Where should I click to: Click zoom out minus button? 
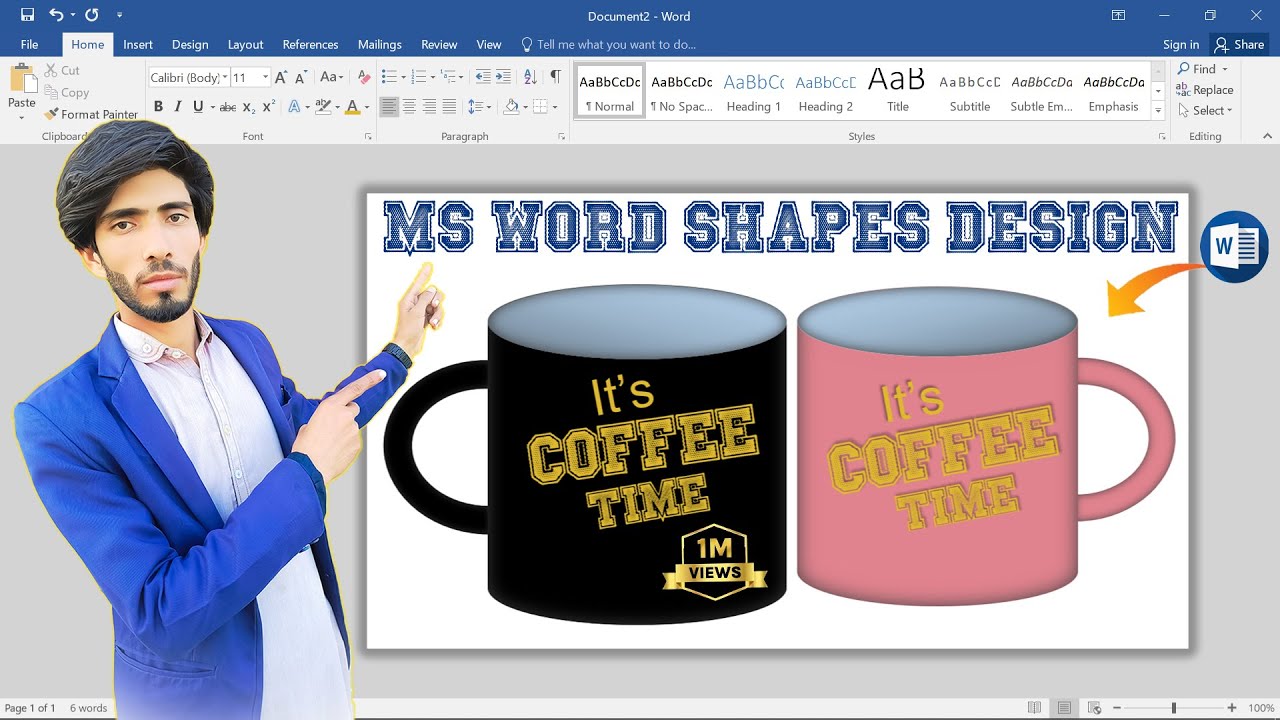coord(1117,708)
